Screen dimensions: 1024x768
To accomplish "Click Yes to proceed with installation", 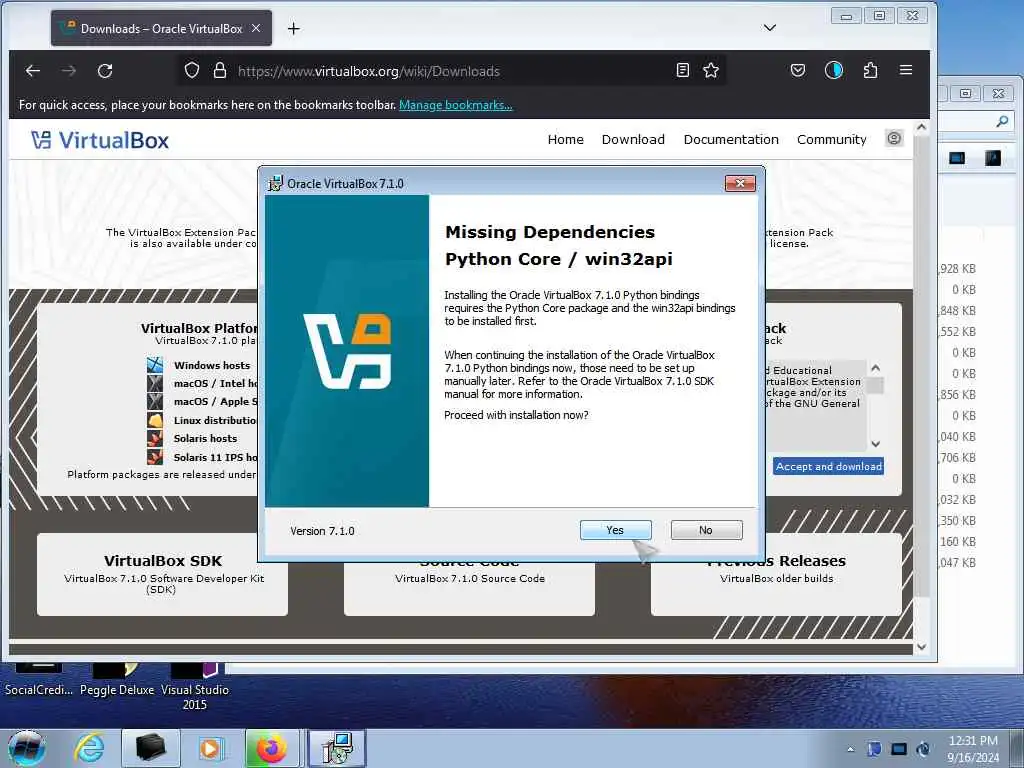I will coord(615,530).
